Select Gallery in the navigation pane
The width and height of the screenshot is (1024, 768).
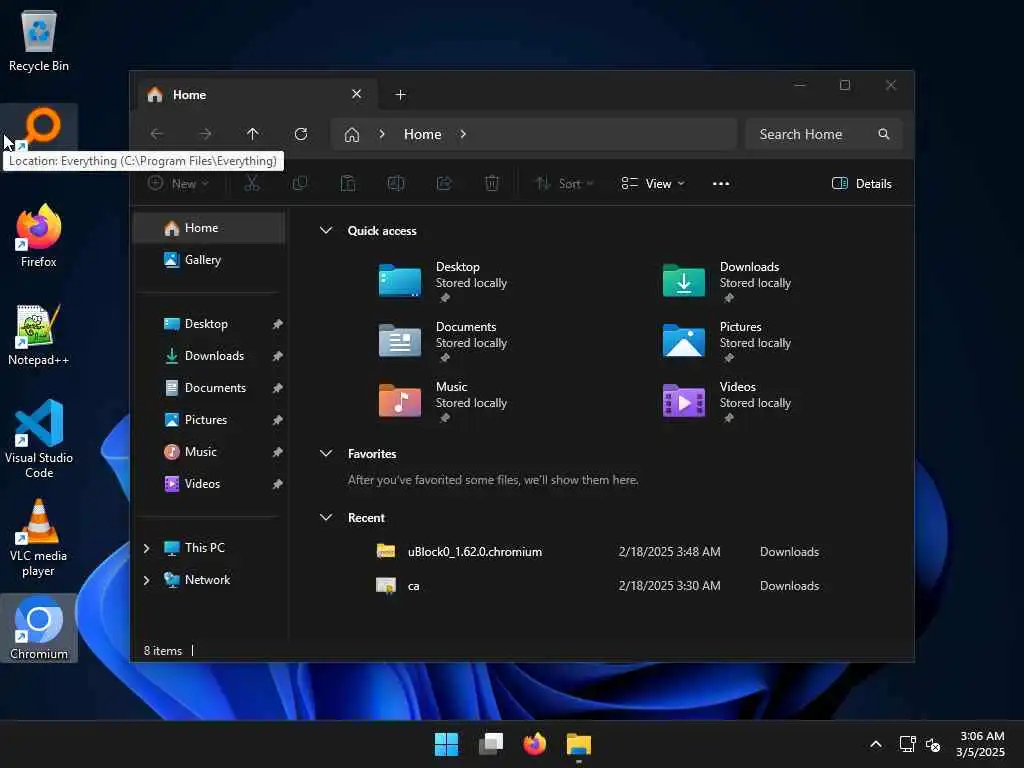click(209, 260)
